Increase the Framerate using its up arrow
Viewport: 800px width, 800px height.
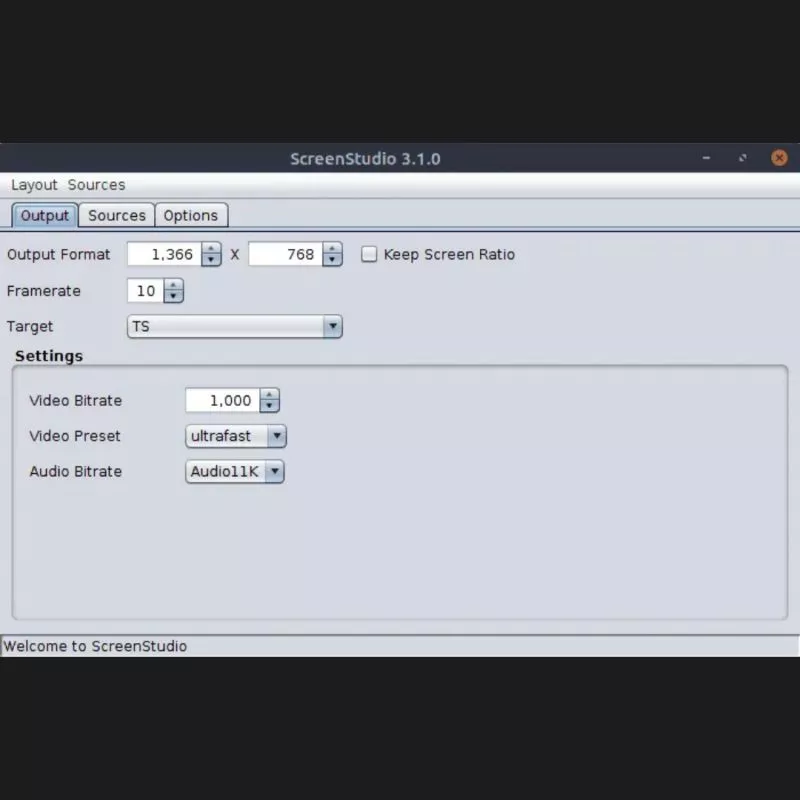[x=174, y=286]
